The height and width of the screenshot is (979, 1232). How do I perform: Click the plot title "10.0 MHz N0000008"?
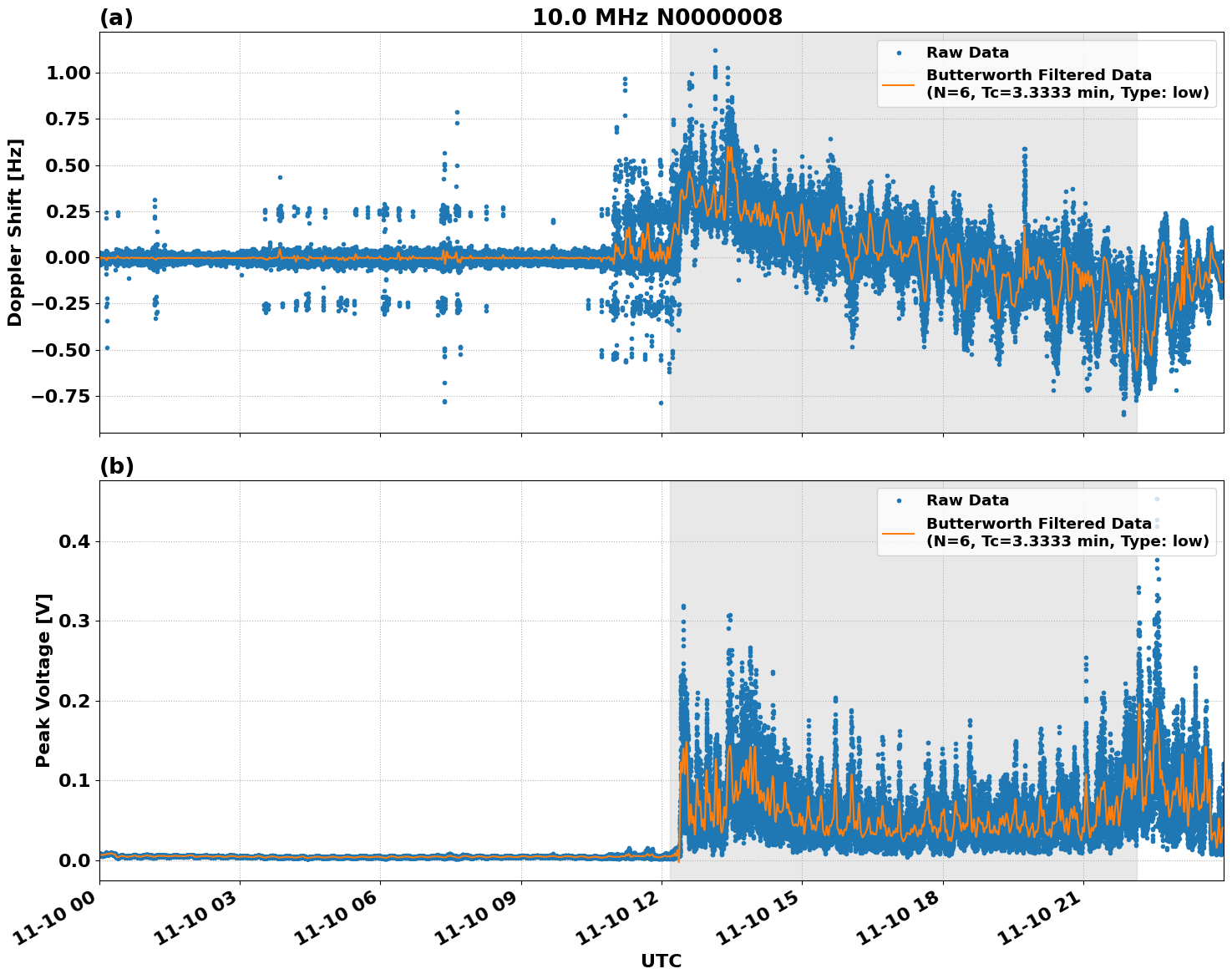click(x=657, y=18)
